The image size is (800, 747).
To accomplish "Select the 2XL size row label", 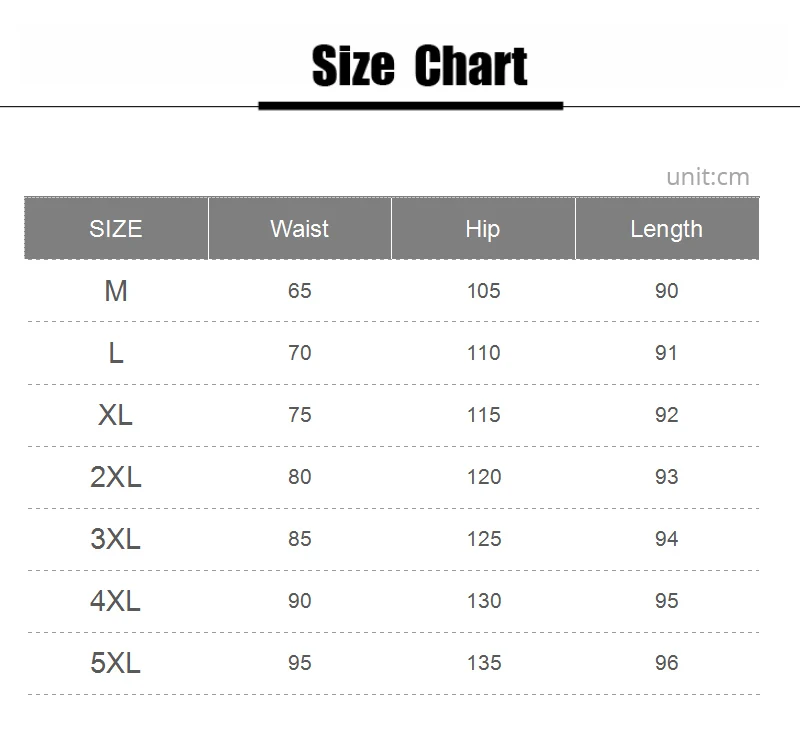I will click(116, 477).
